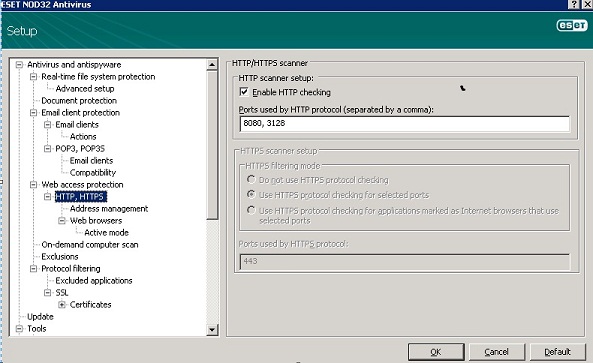Select Real-time file system protection item

(98, 77)
